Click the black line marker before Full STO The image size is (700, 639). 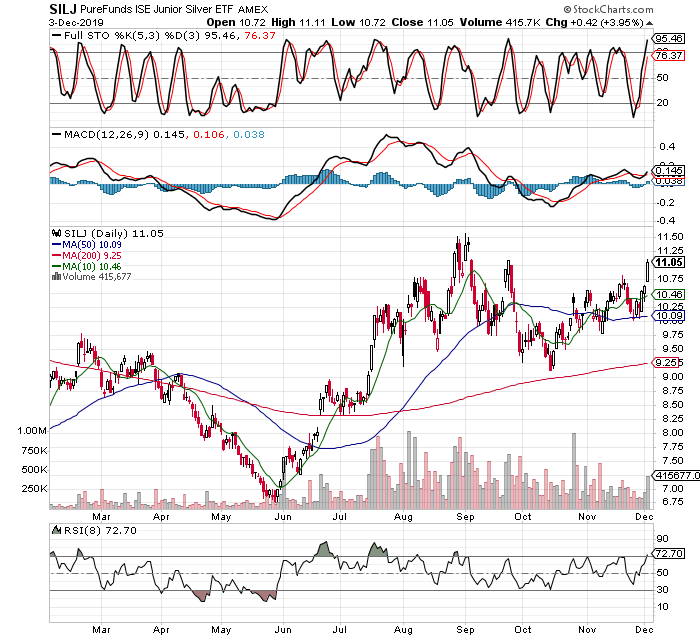coord(57,35)
